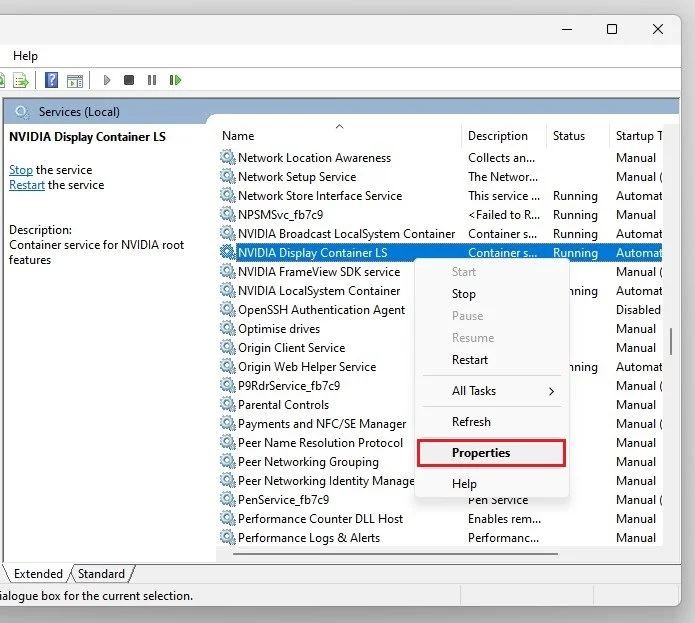Click the Stop the service link
This screenshot has width=695, height=623.
[21, 170]
